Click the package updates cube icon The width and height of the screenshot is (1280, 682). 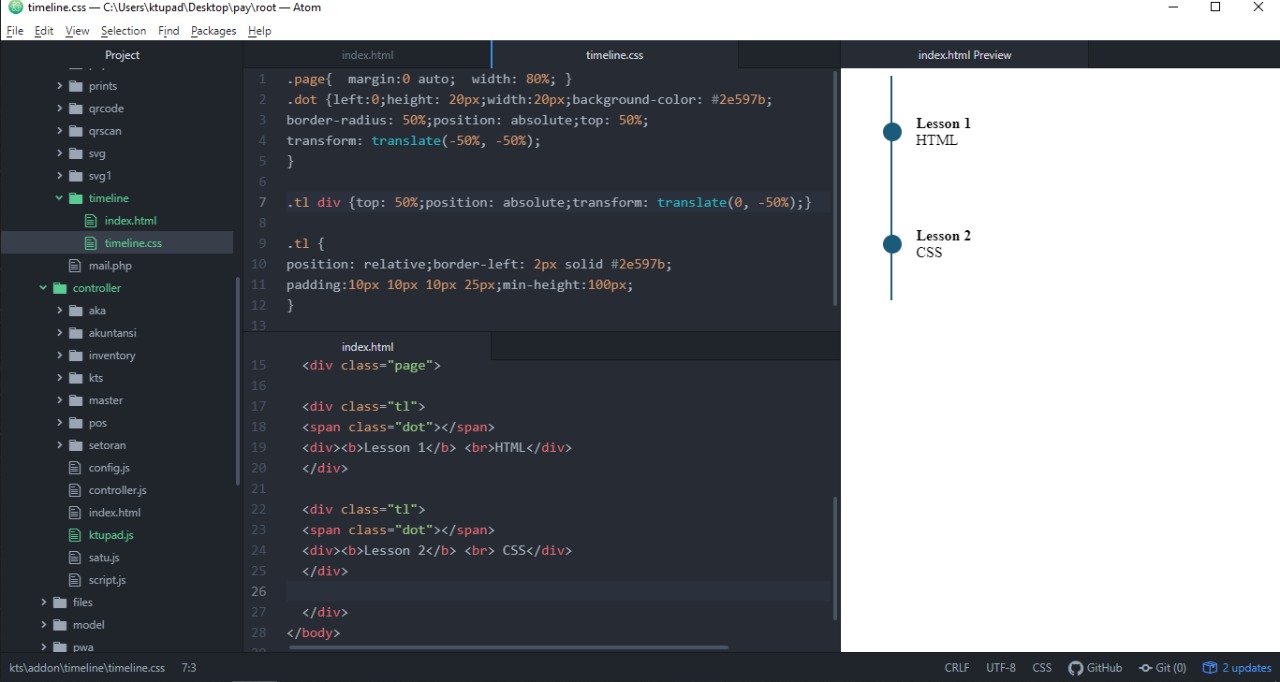pos(1211,668)
